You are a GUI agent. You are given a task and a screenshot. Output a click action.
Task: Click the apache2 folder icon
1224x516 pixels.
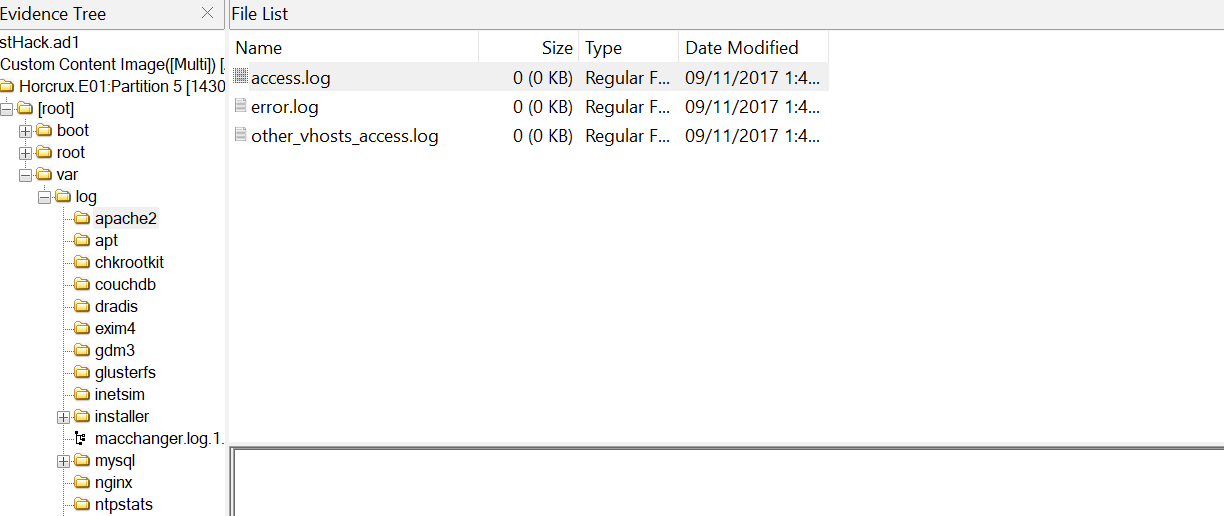pos(82,219)
